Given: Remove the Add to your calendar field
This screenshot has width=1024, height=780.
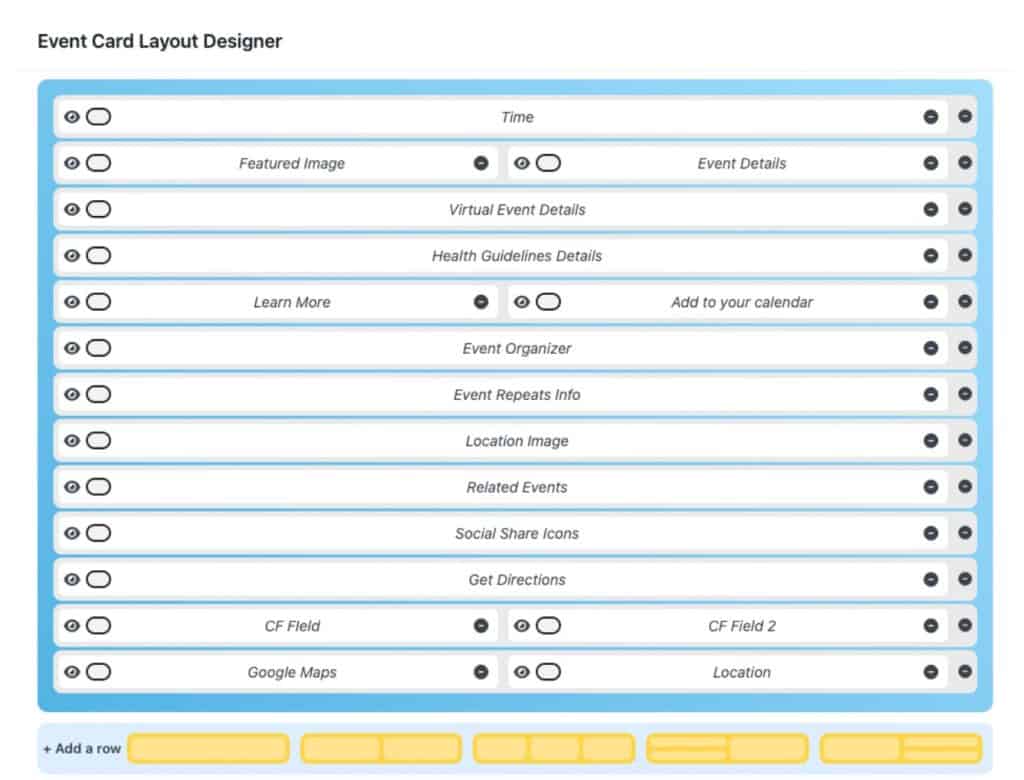Looking at the screenshot, I should 931,302.
